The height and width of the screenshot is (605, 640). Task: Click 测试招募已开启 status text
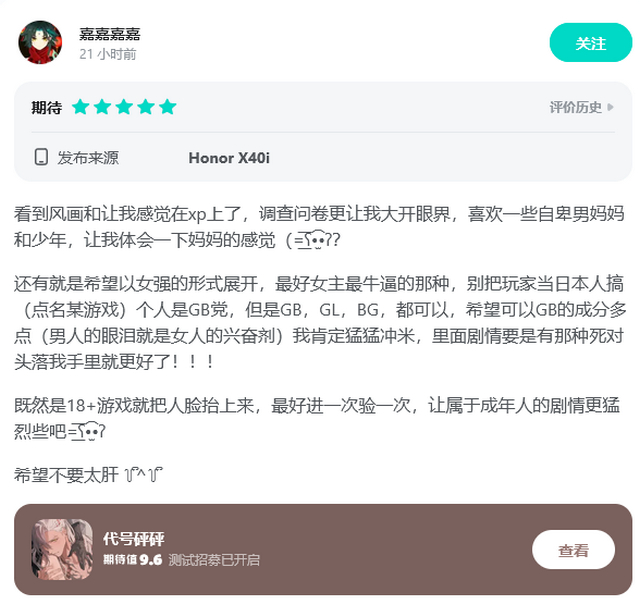point(214,560)
